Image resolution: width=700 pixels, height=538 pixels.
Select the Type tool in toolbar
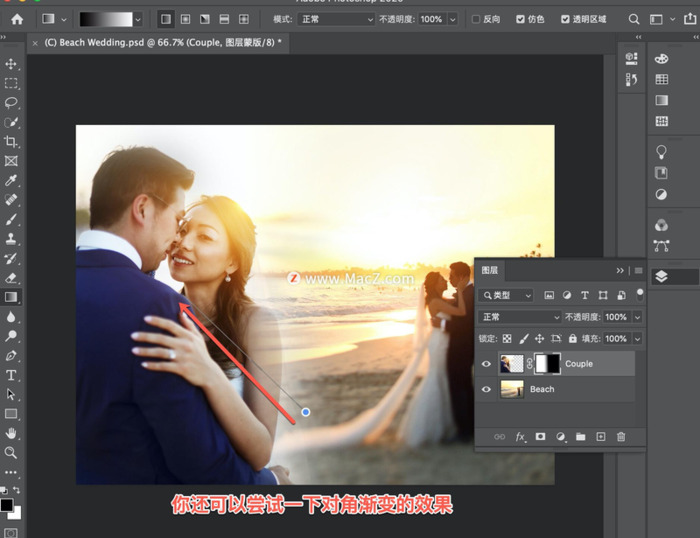(12, 375)
